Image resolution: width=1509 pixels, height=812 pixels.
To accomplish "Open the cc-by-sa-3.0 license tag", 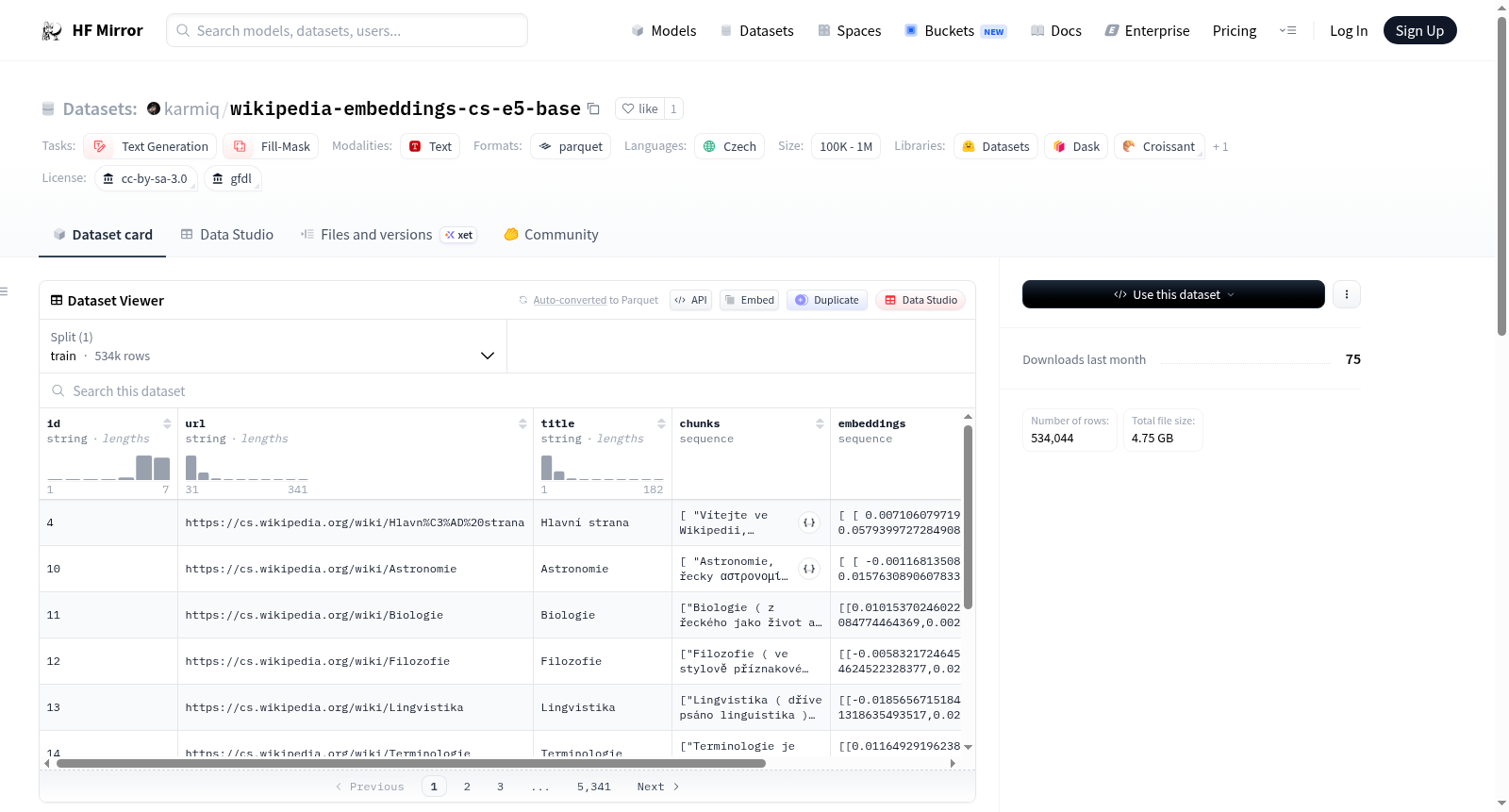I will pos(145,178).
